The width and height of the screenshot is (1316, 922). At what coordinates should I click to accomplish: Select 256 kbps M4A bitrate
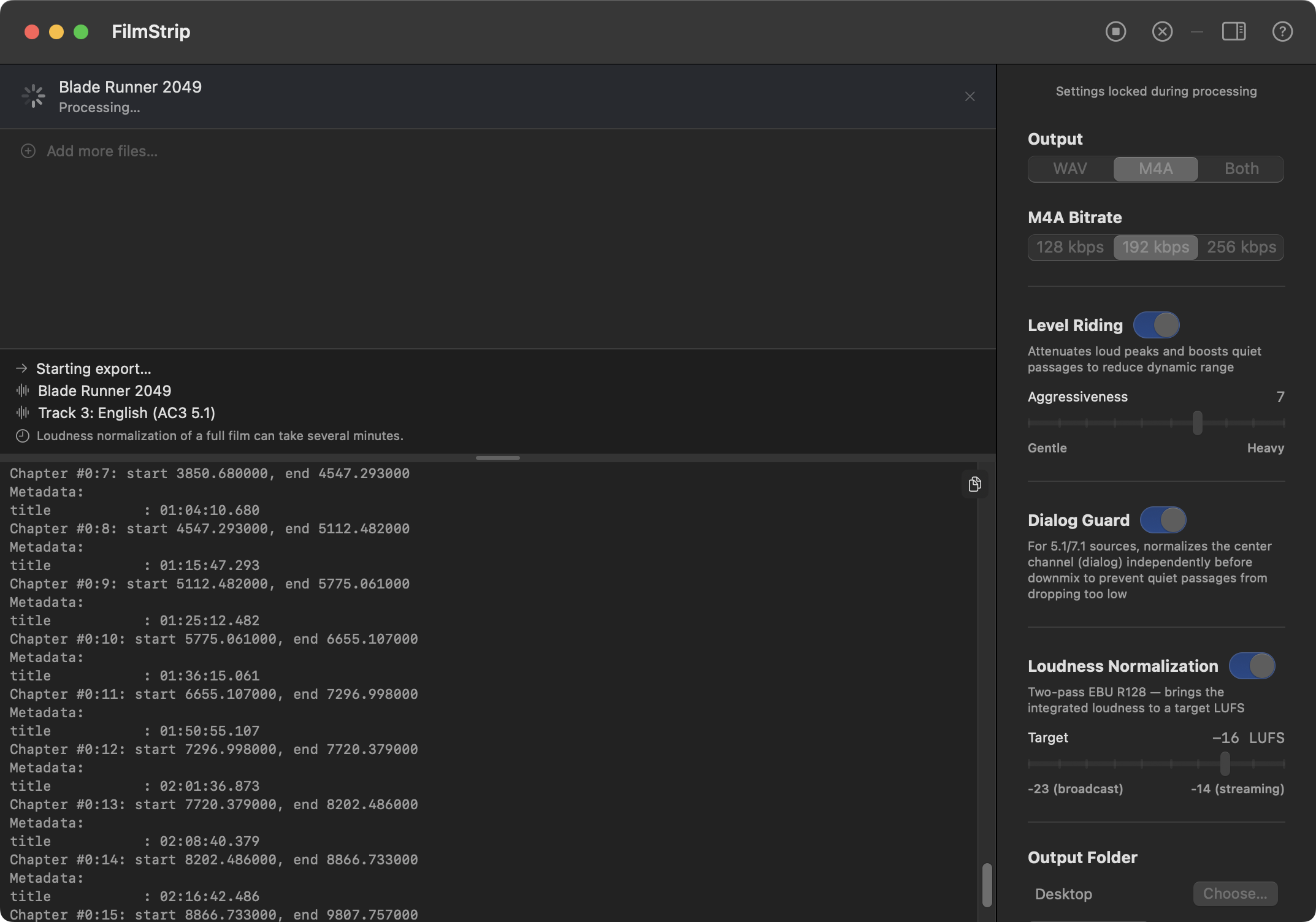point(1241,247)
